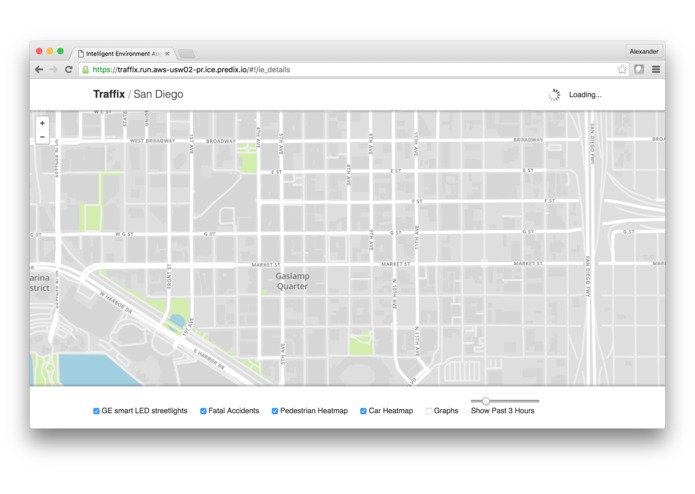Uncheck the Car Heatmap checkbox
The width and height of the screenshot is (695, 494).
point(363,411)
